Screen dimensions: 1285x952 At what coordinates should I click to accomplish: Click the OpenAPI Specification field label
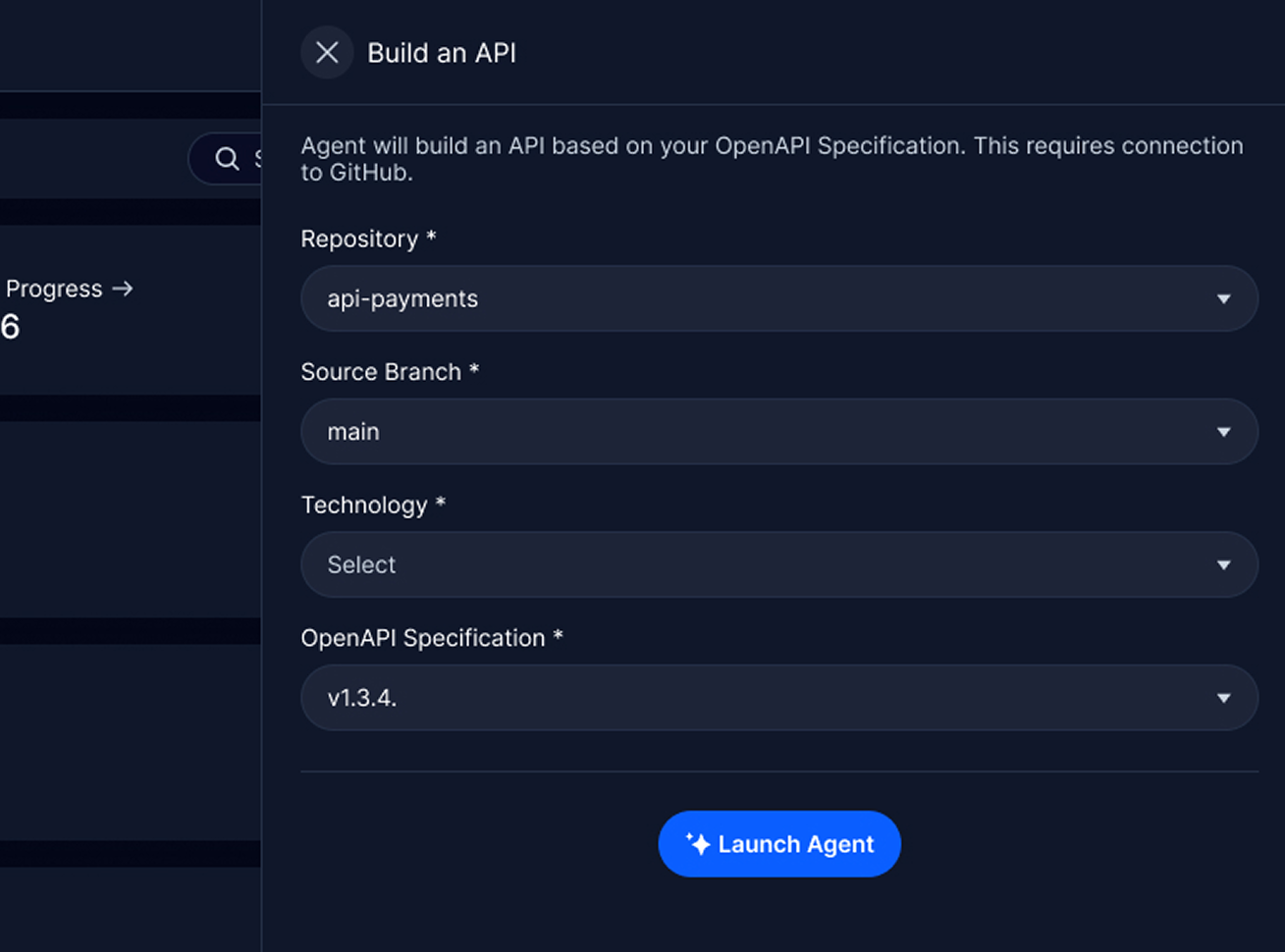[422, 638]
